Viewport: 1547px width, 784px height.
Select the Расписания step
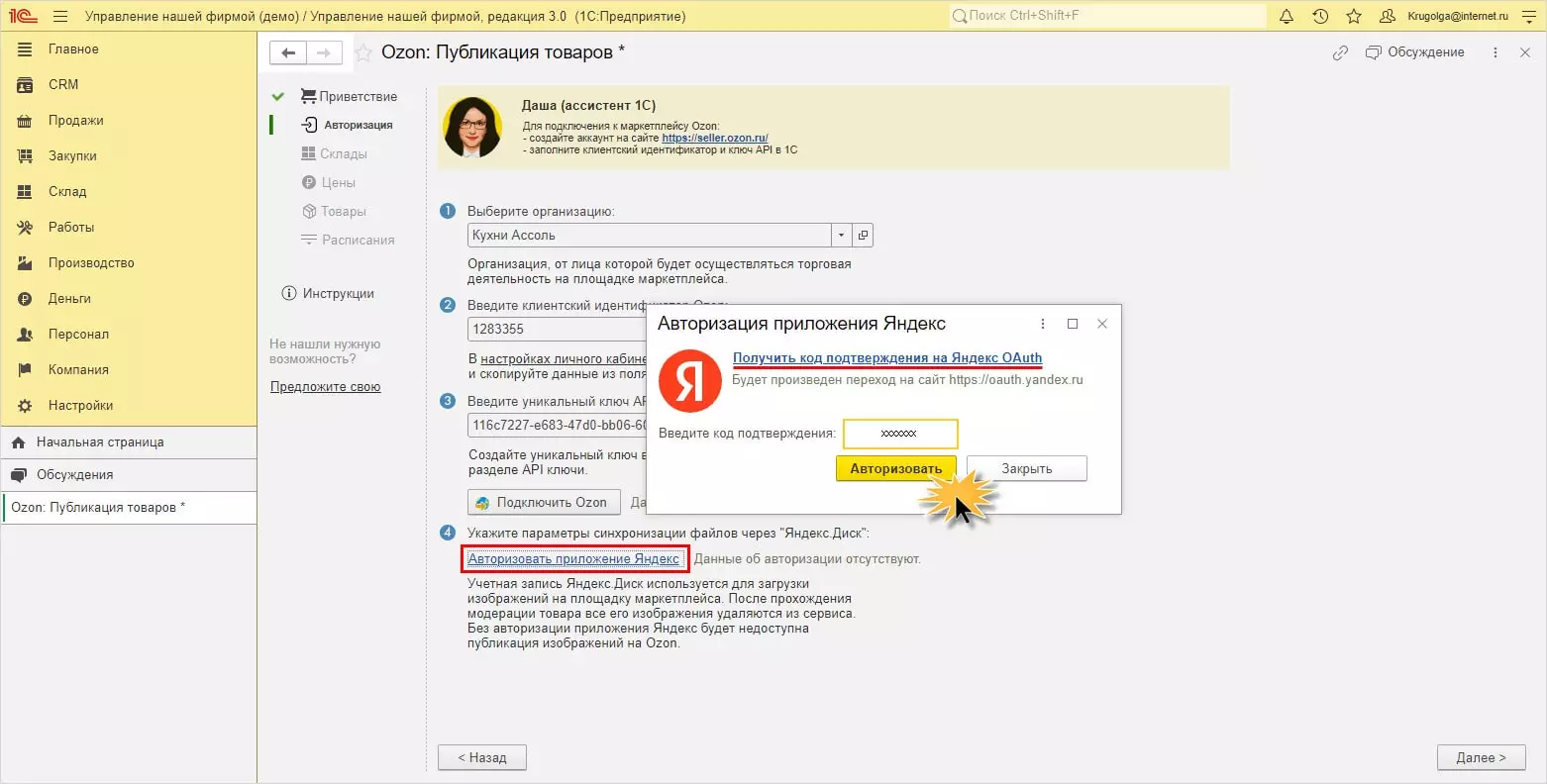[x=348, y=241]
